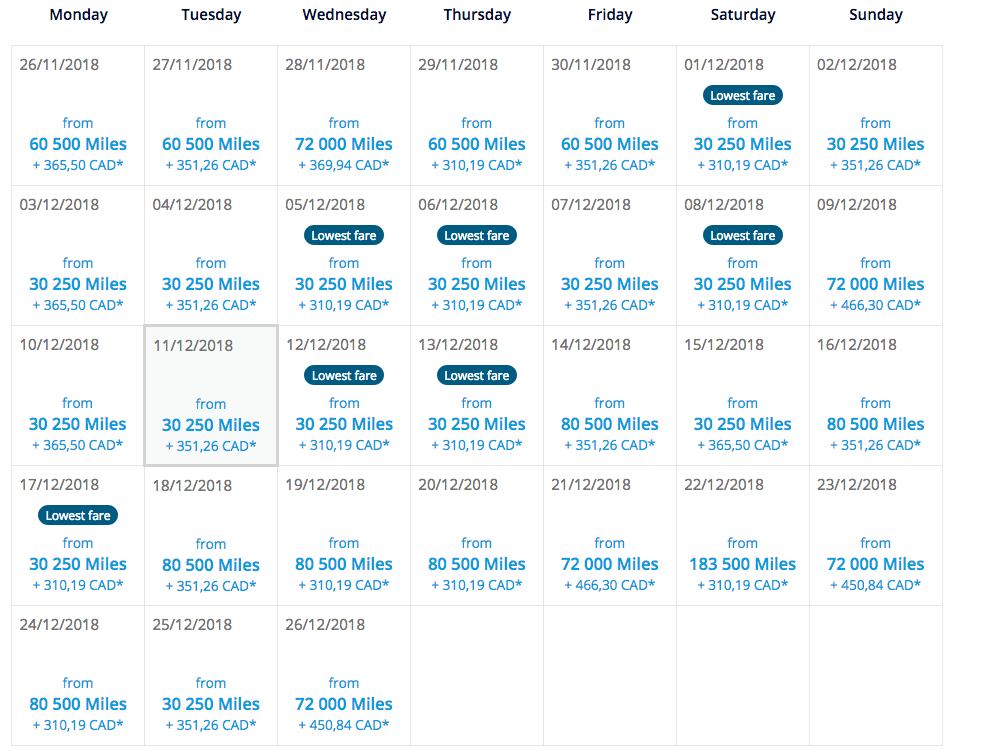
Task: Click the Lowest fare badge on 08/12/2018
Action: [x=743, y=236]
